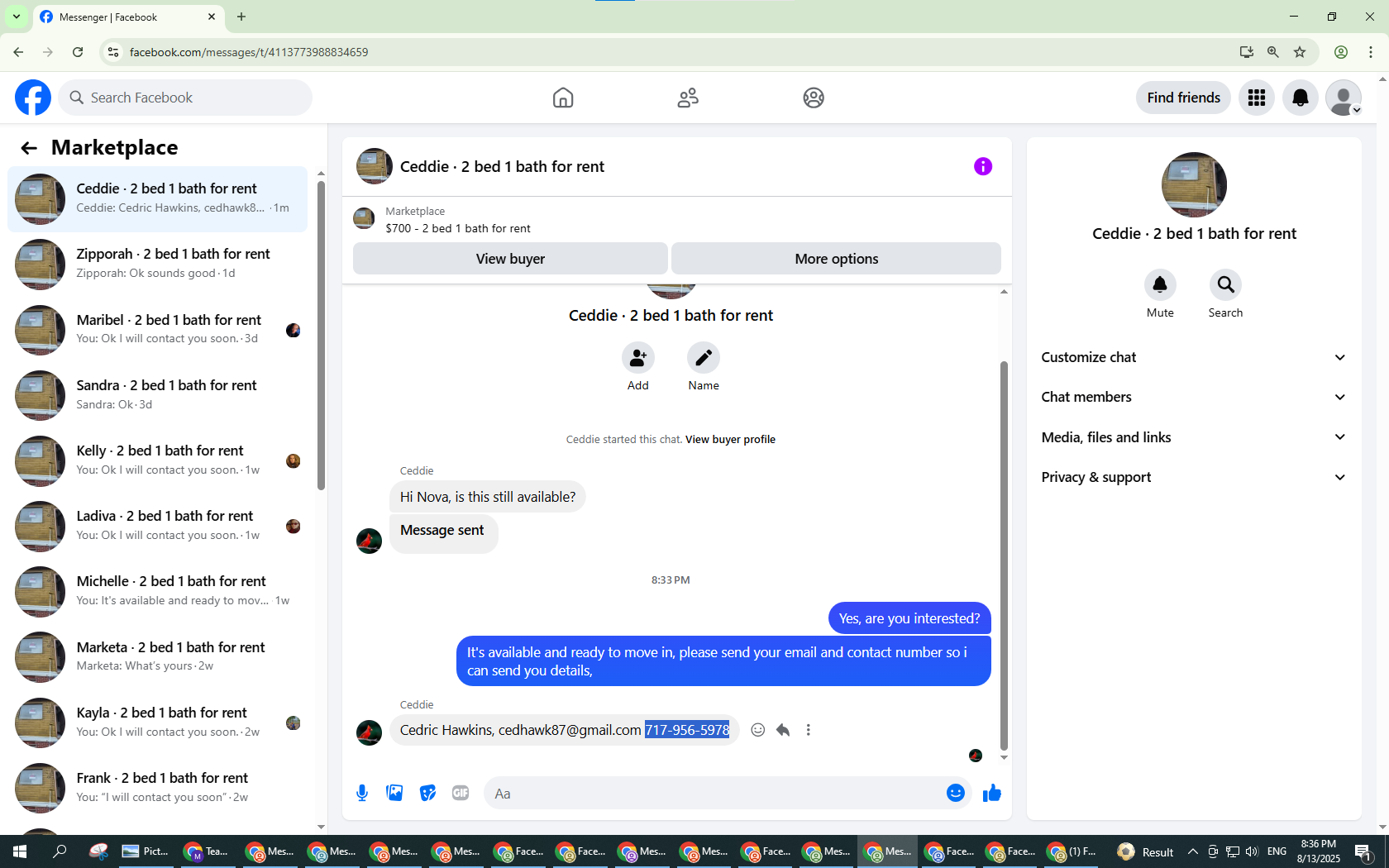Click the browser address bar URL
Image resolution: width=1389 pixels, height=868 pixels.
(x=249, y=52)
